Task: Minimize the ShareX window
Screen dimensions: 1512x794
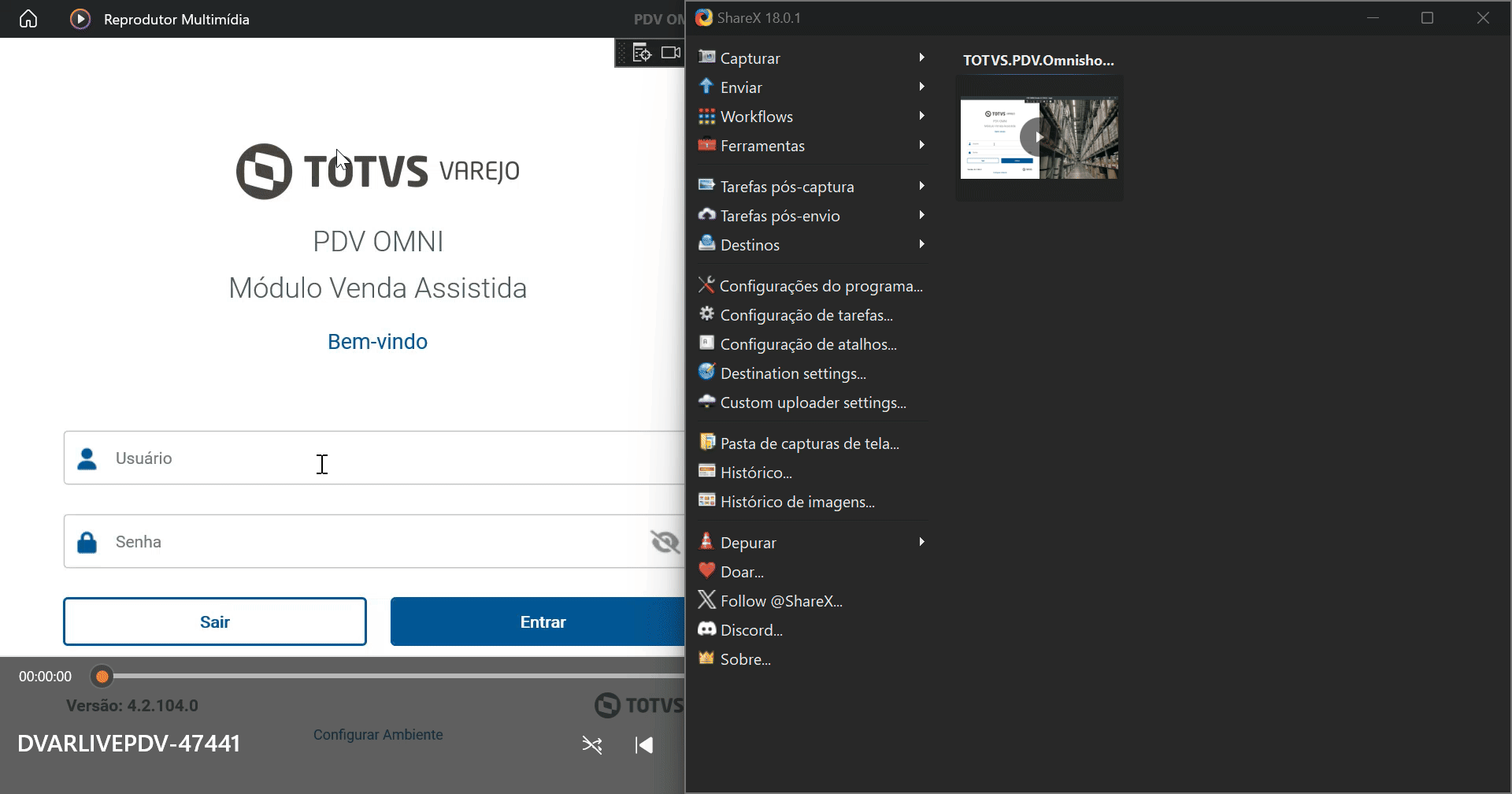Action: [x=1373, y=17]
